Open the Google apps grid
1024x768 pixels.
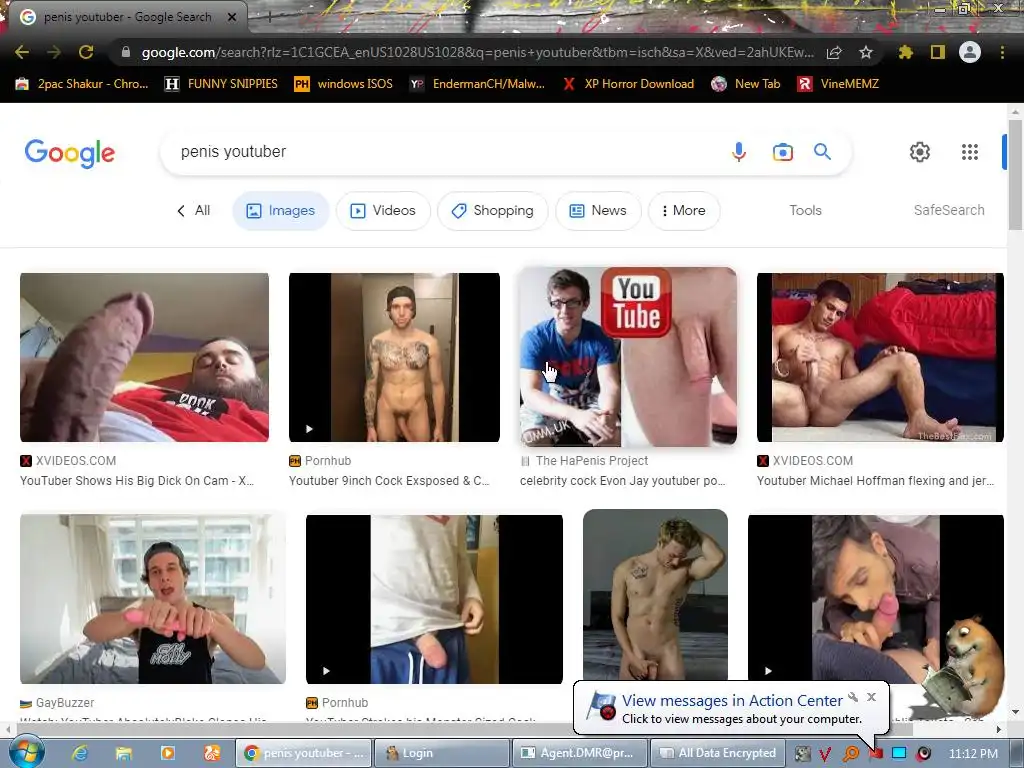pyautogui.click(x=970, y=152)
